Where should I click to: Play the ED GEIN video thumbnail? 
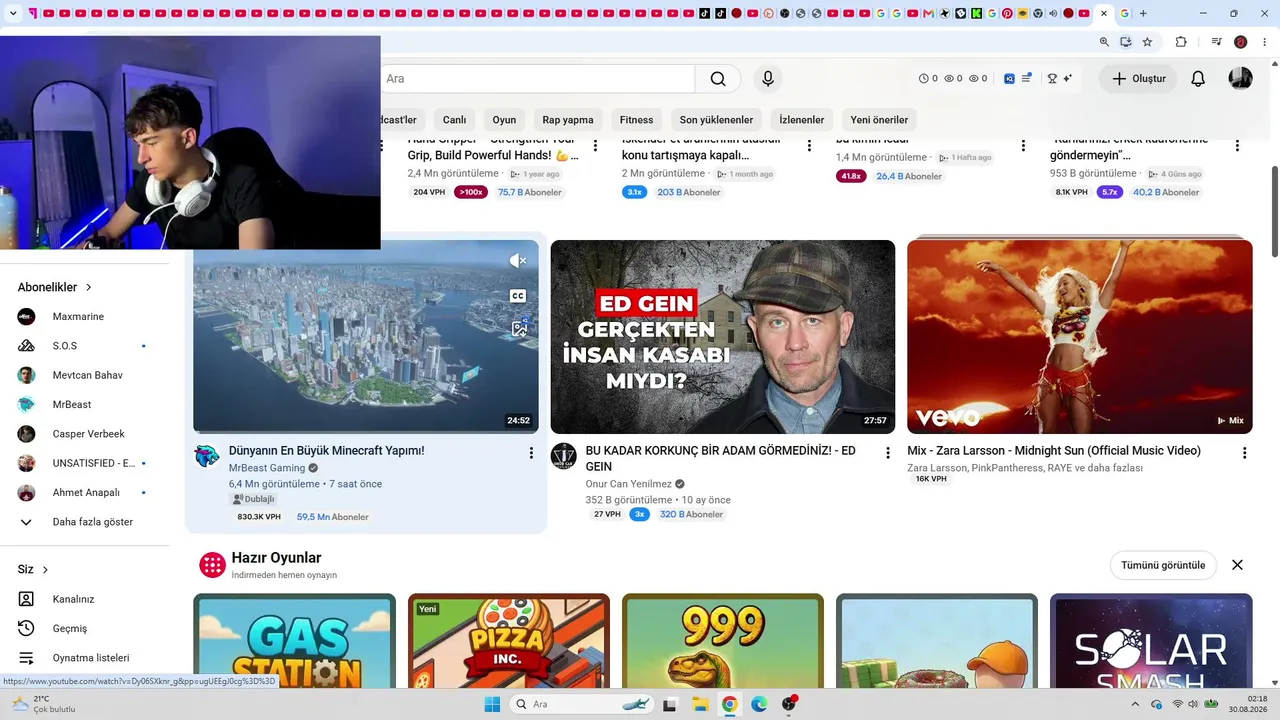723,337
